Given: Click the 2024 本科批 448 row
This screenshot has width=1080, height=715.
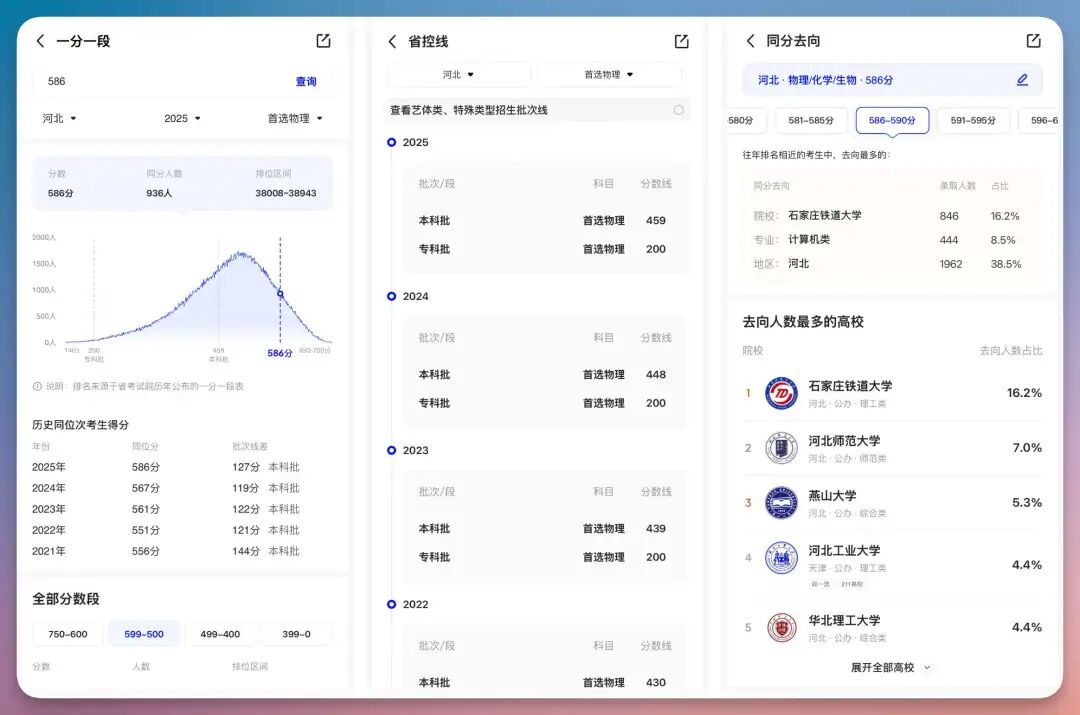Looking at the screenshot, I should (x=545, y=375).
